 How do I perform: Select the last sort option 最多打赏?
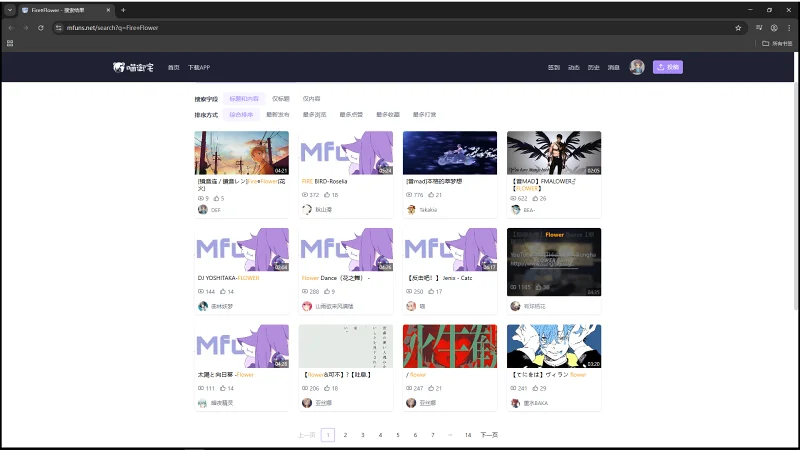point(424,114)
